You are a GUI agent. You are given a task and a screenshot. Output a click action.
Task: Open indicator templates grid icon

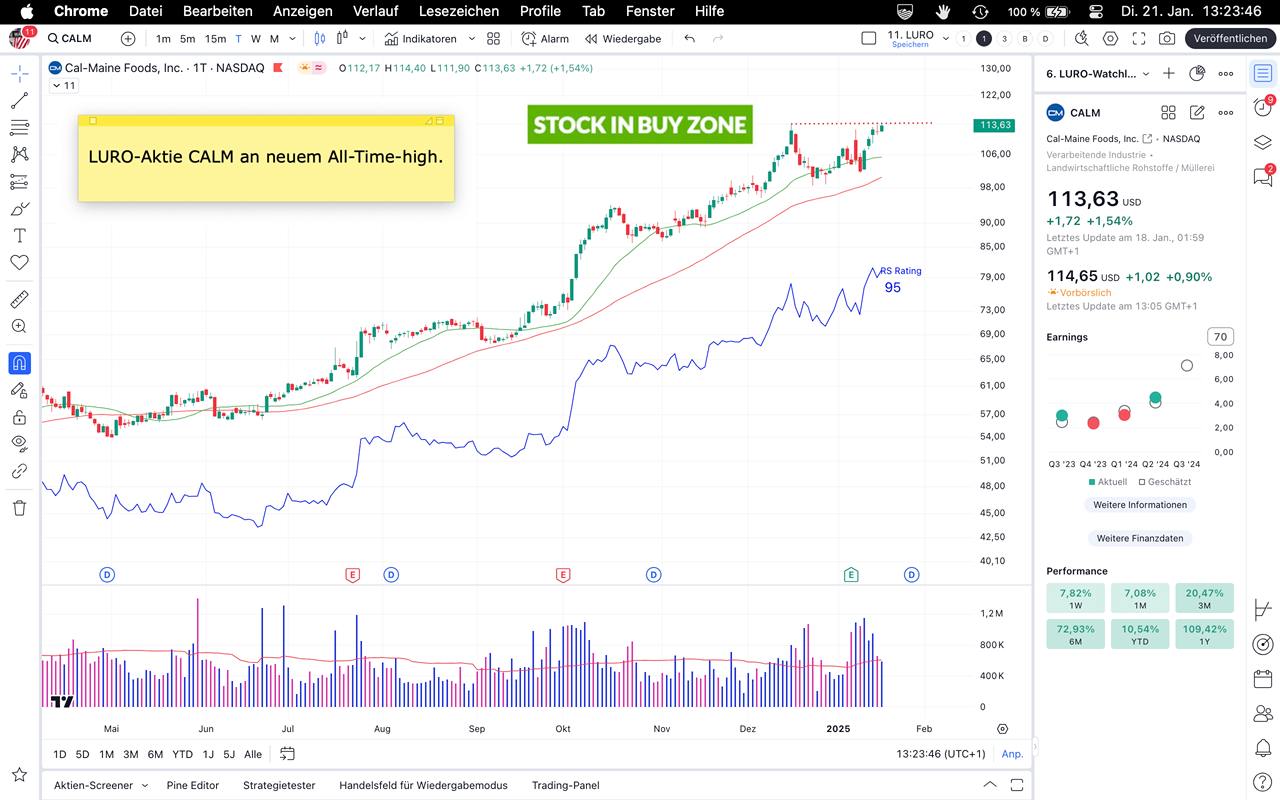click(493, 39)
